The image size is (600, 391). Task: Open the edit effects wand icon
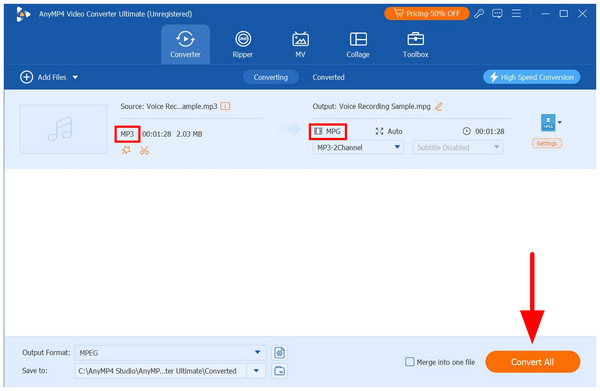(x=126, y=150)
